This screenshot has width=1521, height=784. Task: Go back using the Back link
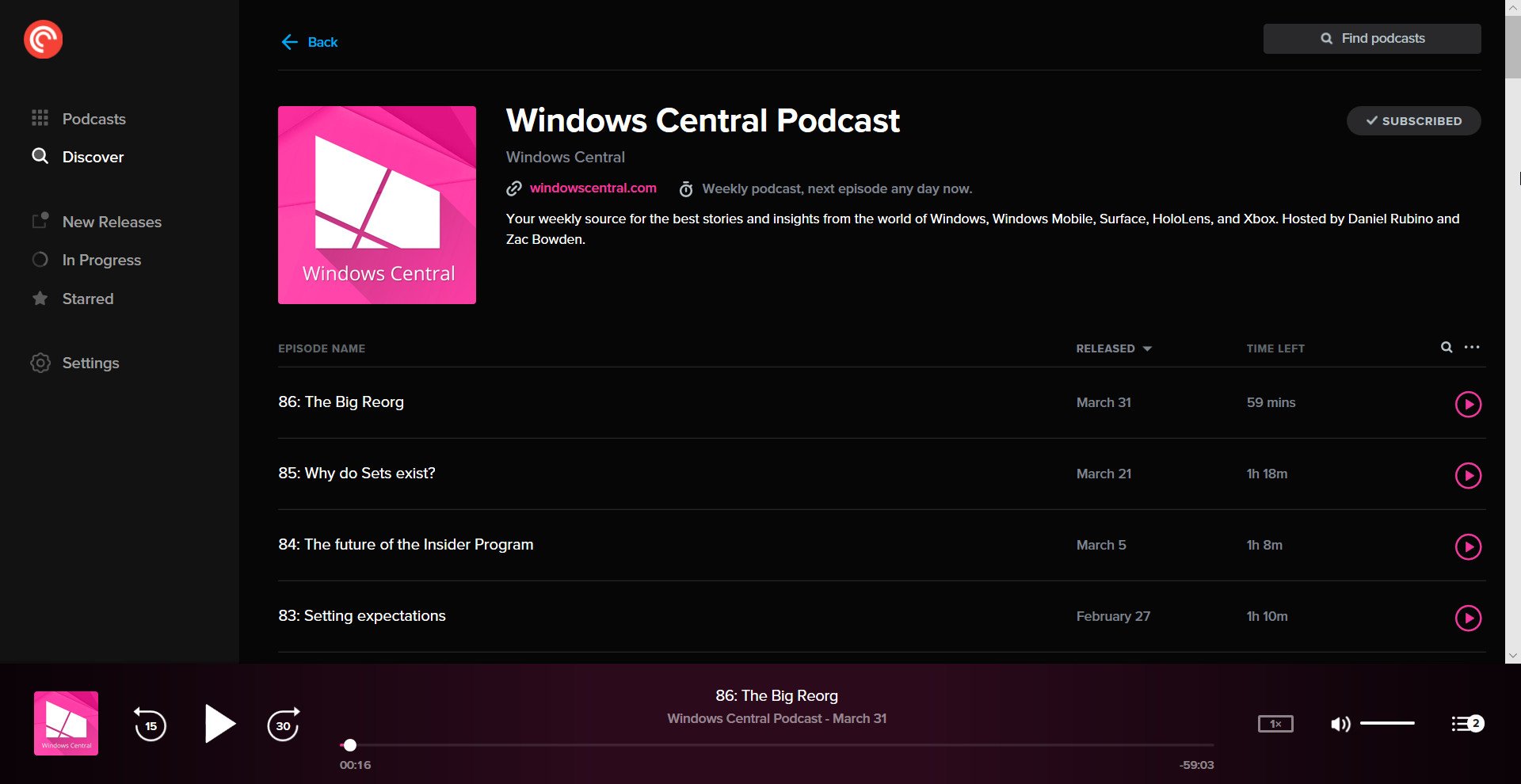tap(310, 42)
